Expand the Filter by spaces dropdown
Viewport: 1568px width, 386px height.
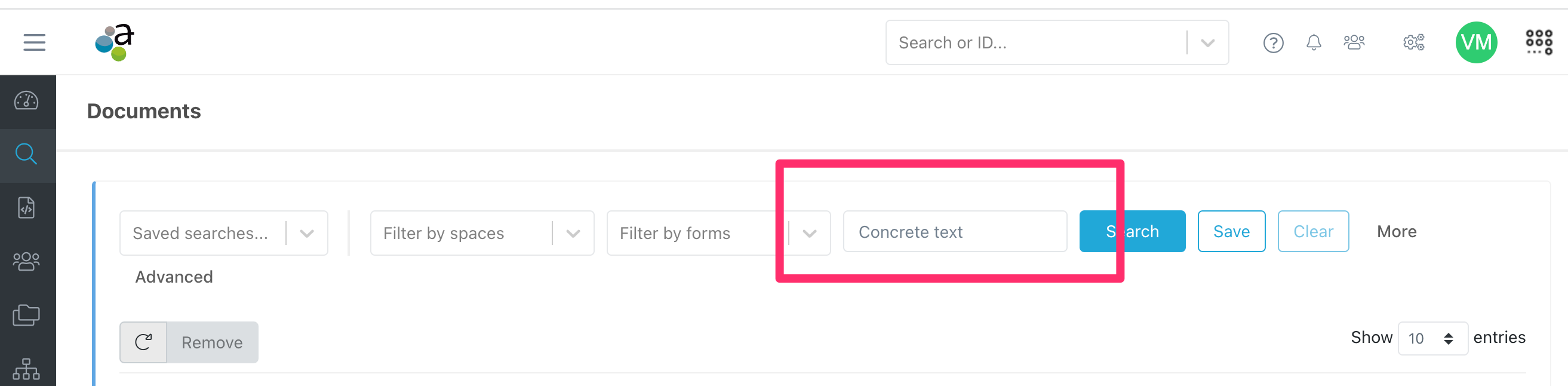[573, 232]
